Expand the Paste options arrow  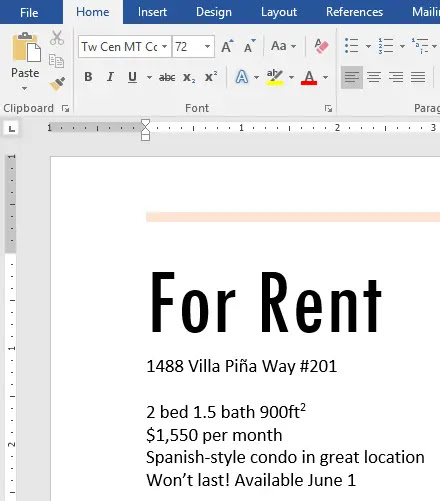coord(25,88)
